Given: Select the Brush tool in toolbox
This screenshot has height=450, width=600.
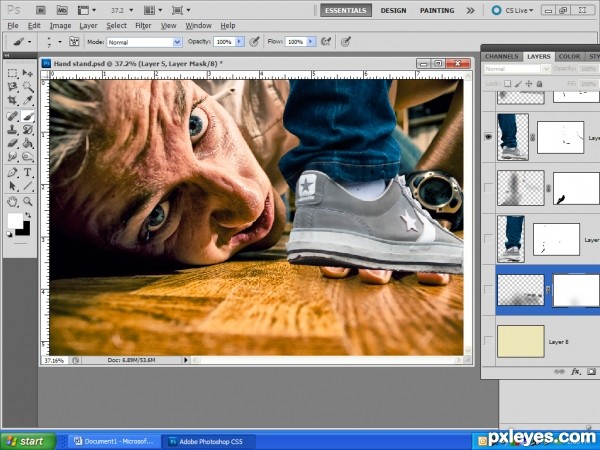Looking at the screenshot, I should coord(28,116).
